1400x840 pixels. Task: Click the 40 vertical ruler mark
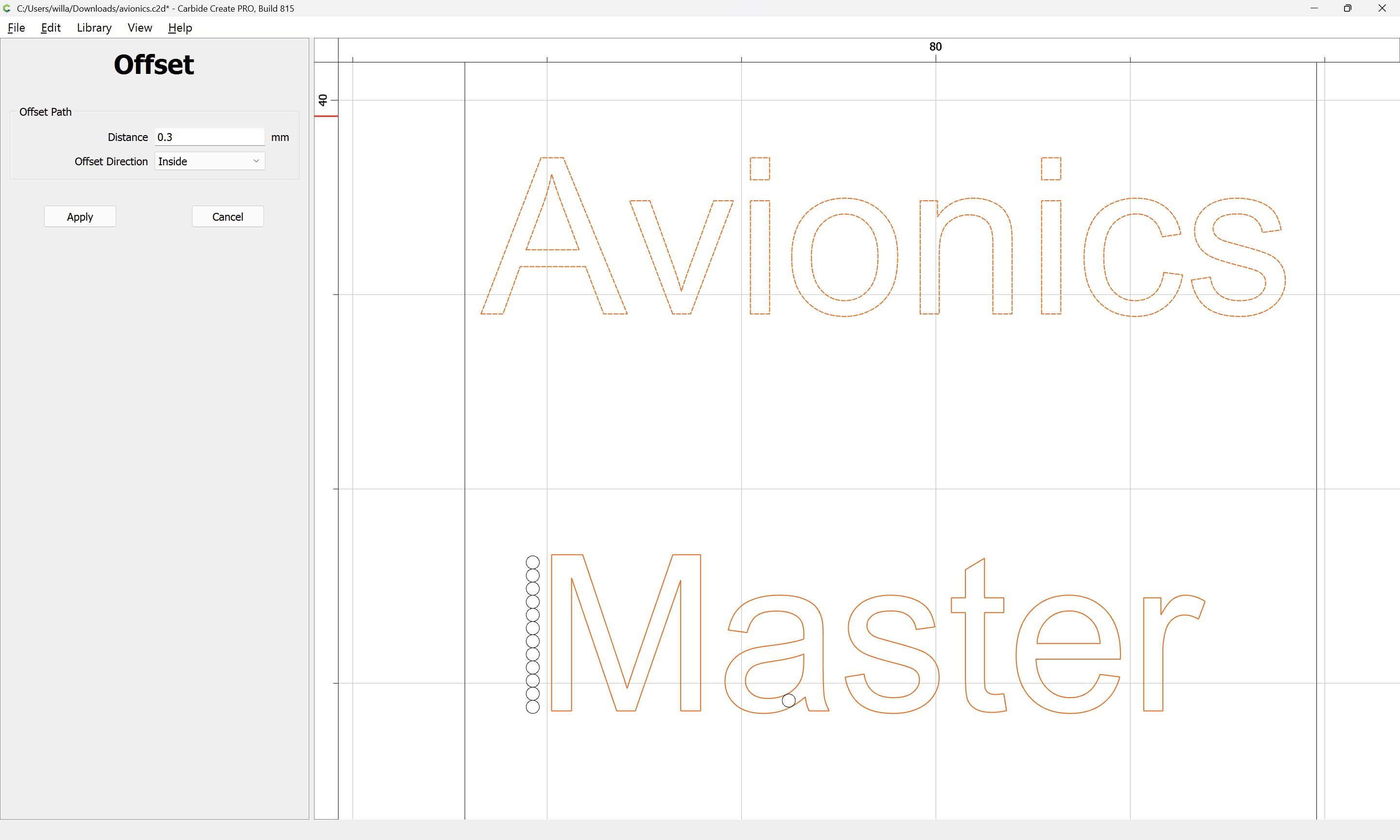(x=323, y=100)
